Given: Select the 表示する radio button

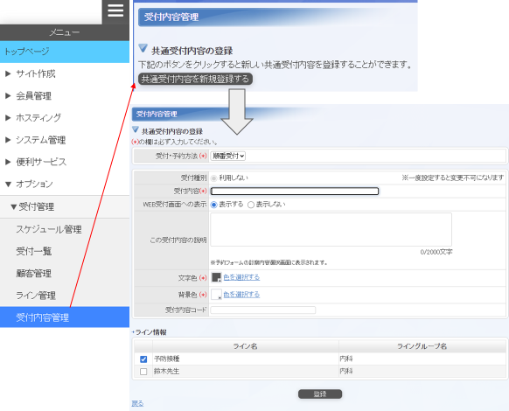Looking at the screenshot, I should [x=214, y=205].
